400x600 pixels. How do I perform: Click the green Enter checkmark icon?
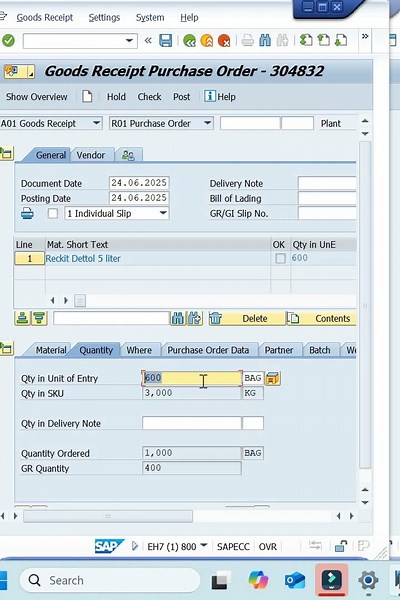(8, 40)
